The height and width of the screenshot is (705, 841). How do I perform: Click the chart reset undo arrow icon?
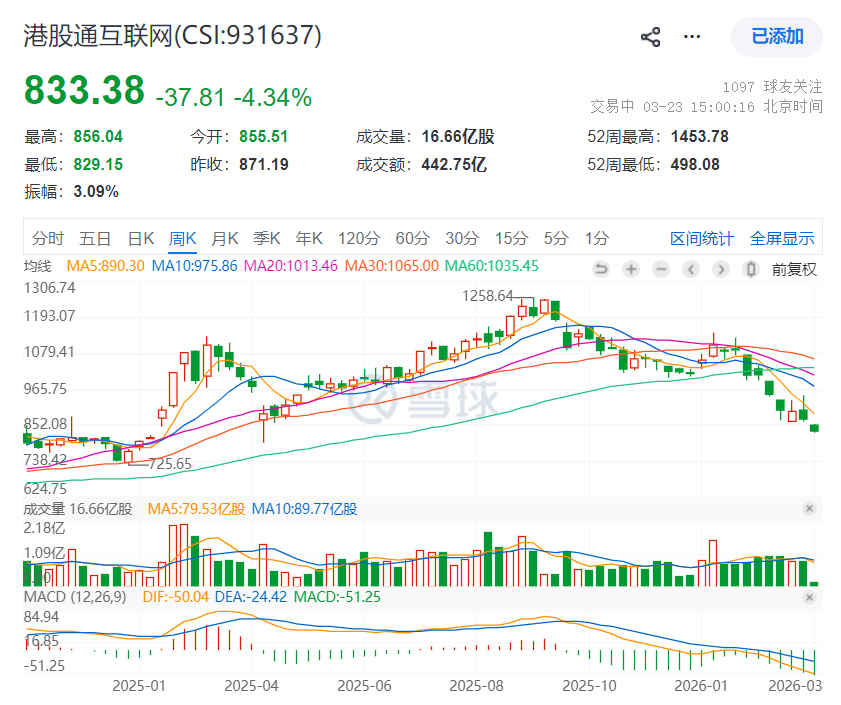[x=601, y=269]
